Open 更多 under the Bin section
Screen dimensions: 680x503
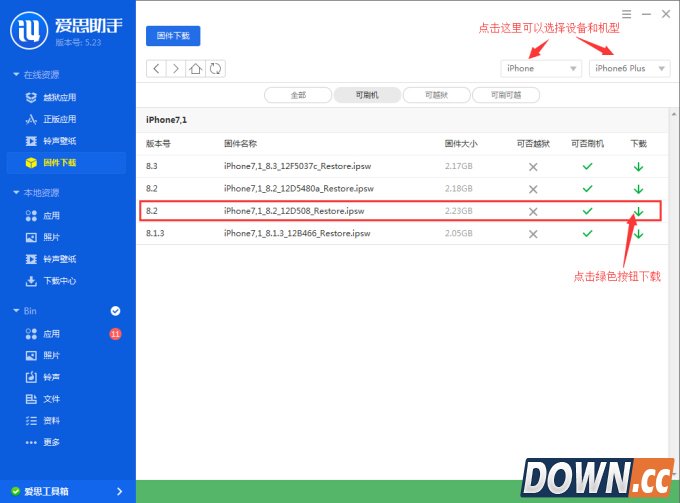(x=51, y=442)
